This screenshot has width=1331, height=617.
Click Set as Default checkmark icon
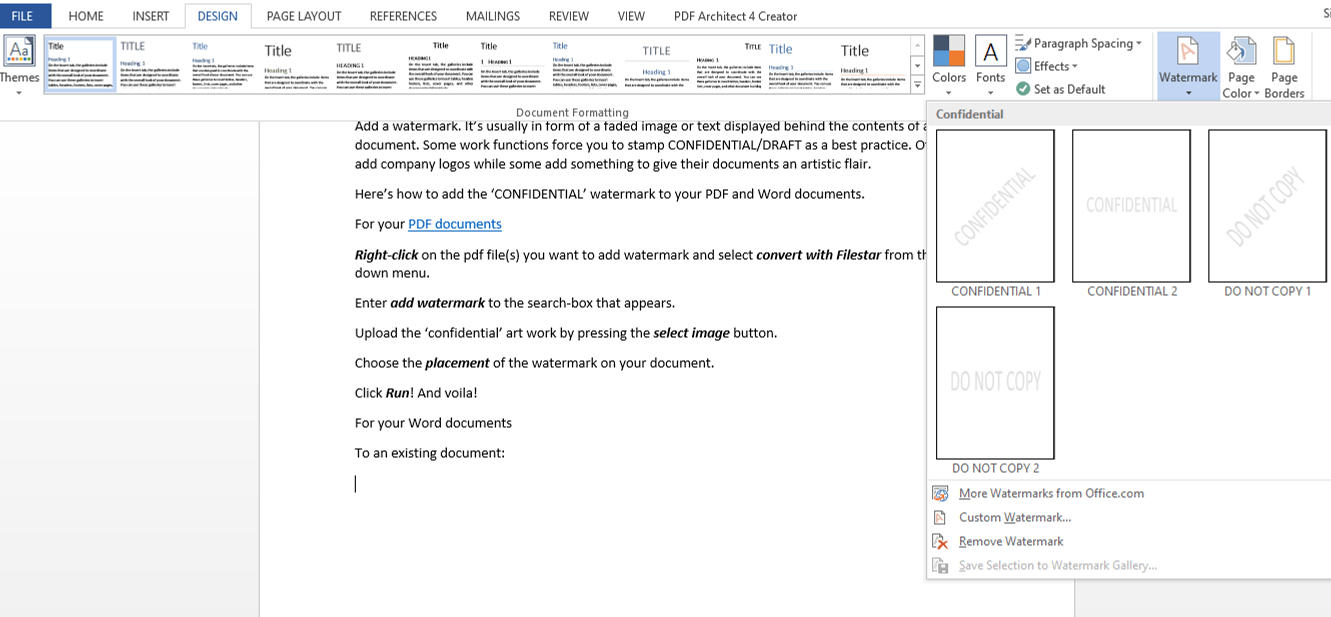pyautogui.click(x=1023, y=89)
